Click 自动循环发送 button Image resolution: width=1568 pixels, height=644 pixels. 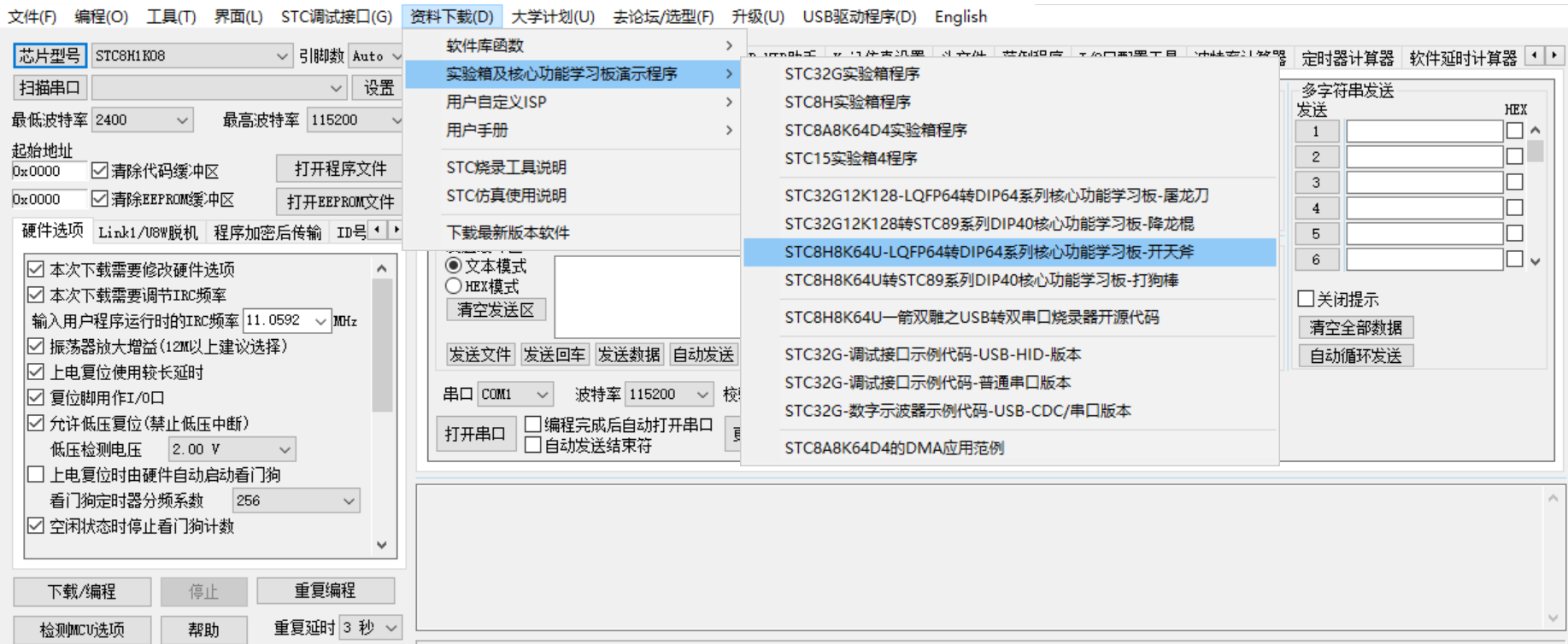tap(1356, 356)
